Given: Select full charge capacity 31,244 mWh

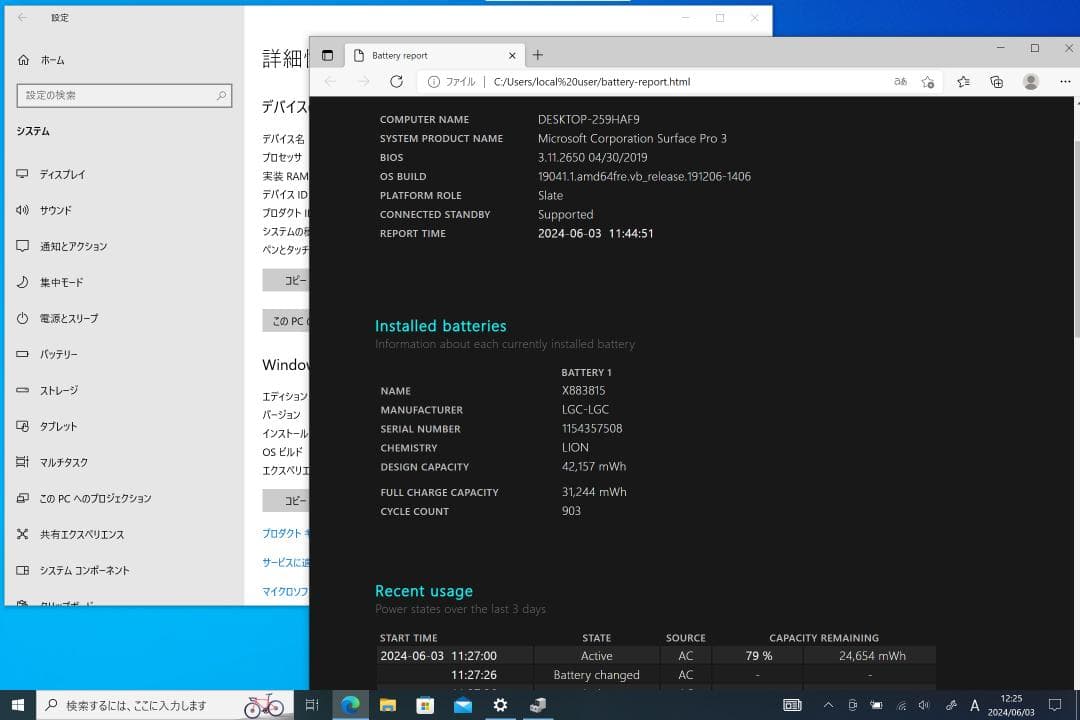Looking at the screenshot, I should click(x=594, y=492).
